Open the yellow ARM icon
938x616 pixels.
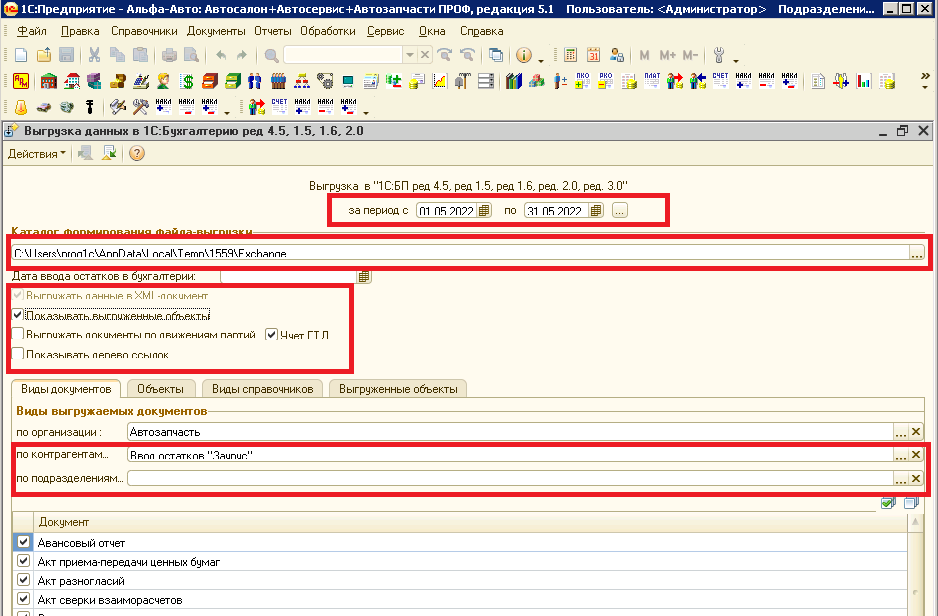click(21, 81)
